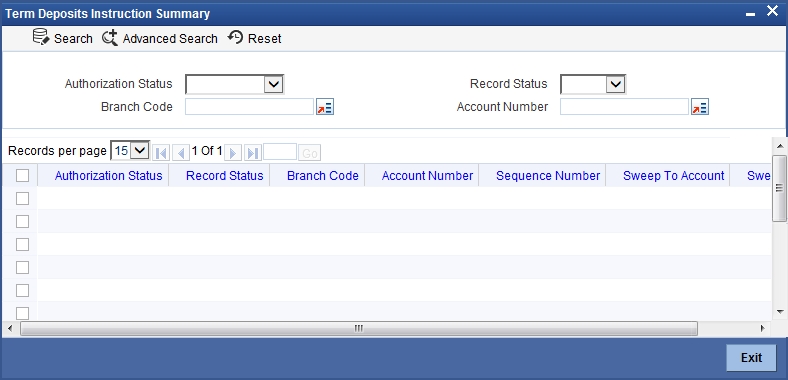Click the '1 Of 1' page indicator

pyautogui.click(x=207, y=150)
